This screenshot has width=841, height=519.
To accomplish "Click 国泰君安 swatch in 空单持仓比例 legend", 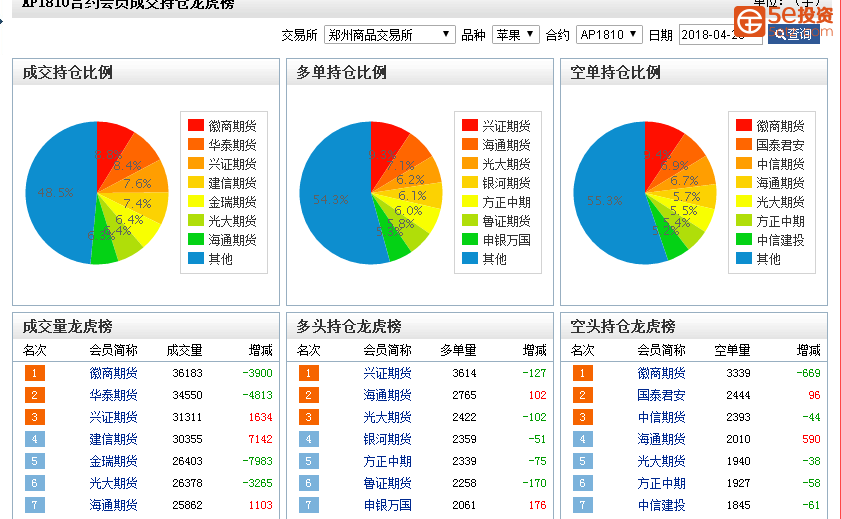I will click(x=744, y=144).
